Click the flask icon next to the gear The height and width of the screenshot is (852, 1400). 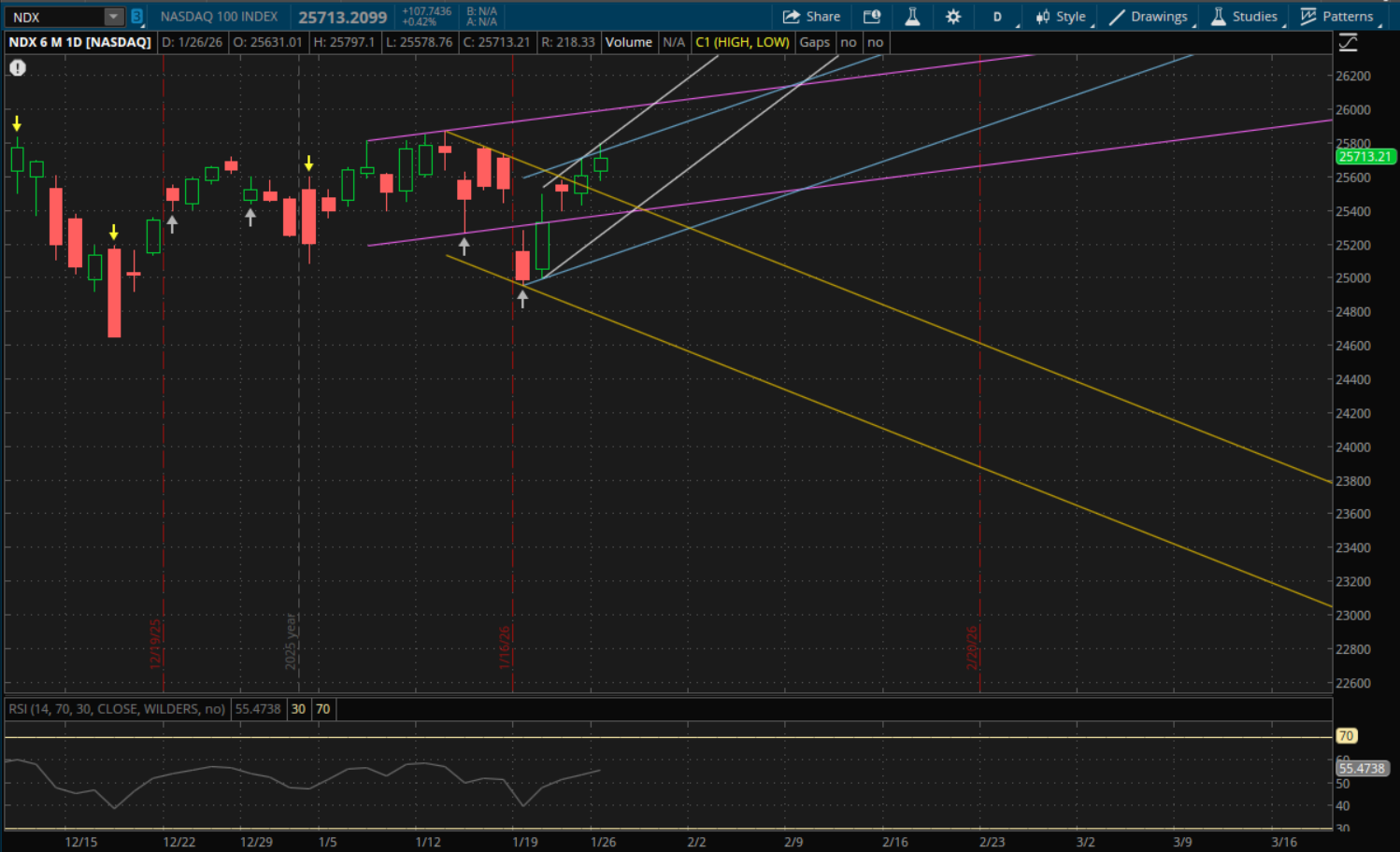(x=912, y=17)
